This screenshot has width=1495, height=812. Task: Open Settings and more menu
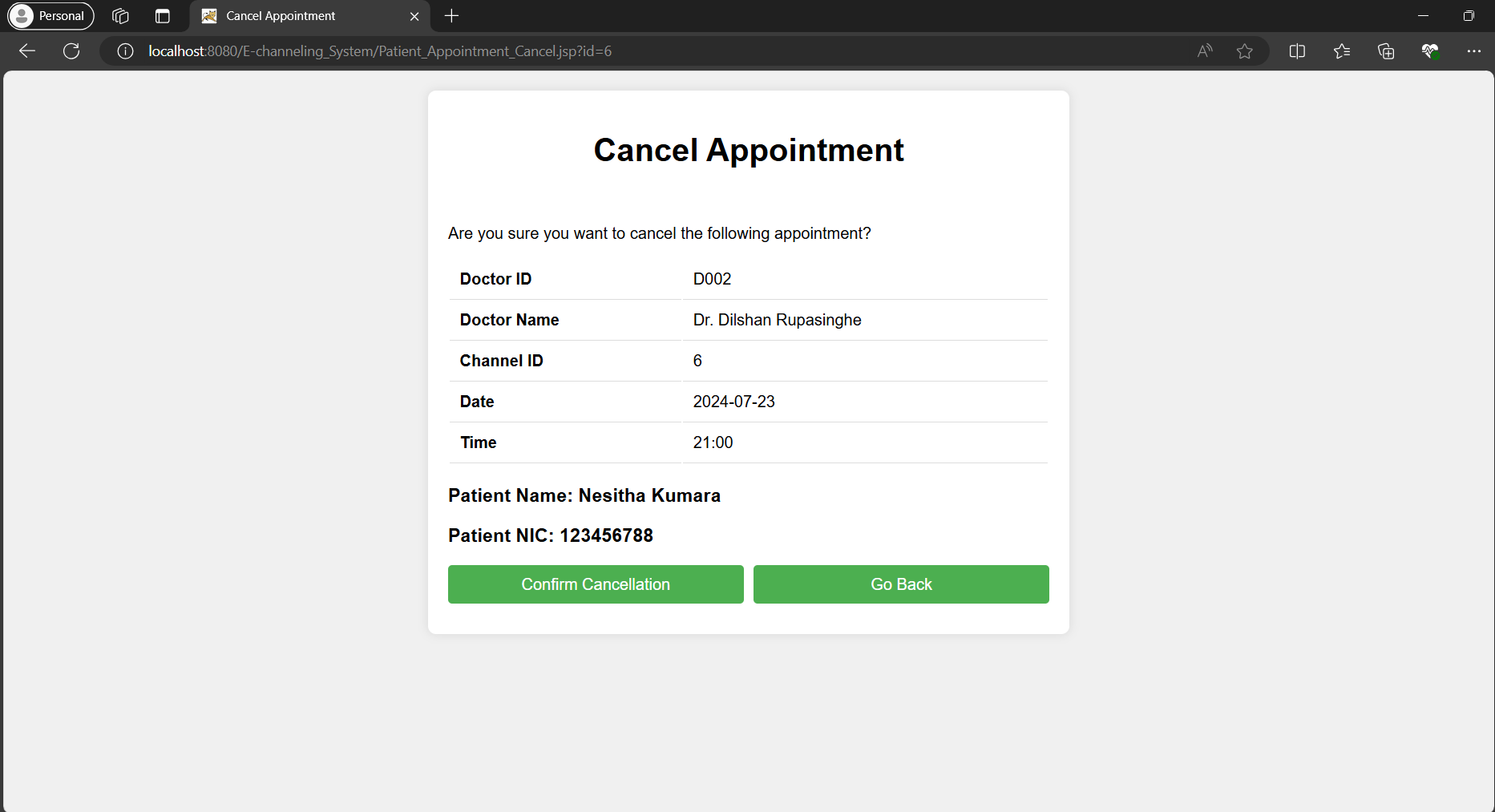click(x=1473, y=51)
